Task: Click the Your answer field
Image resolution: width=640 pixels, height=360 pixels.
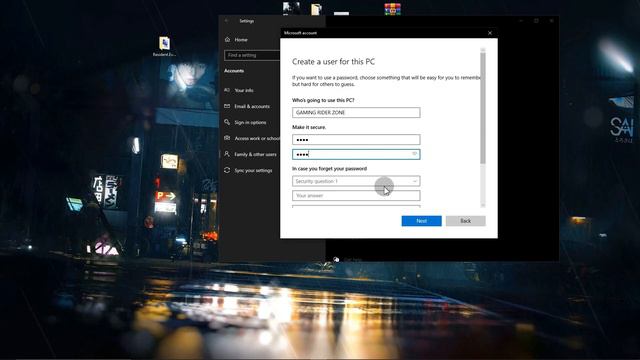Action: click(x=356, y=196)
